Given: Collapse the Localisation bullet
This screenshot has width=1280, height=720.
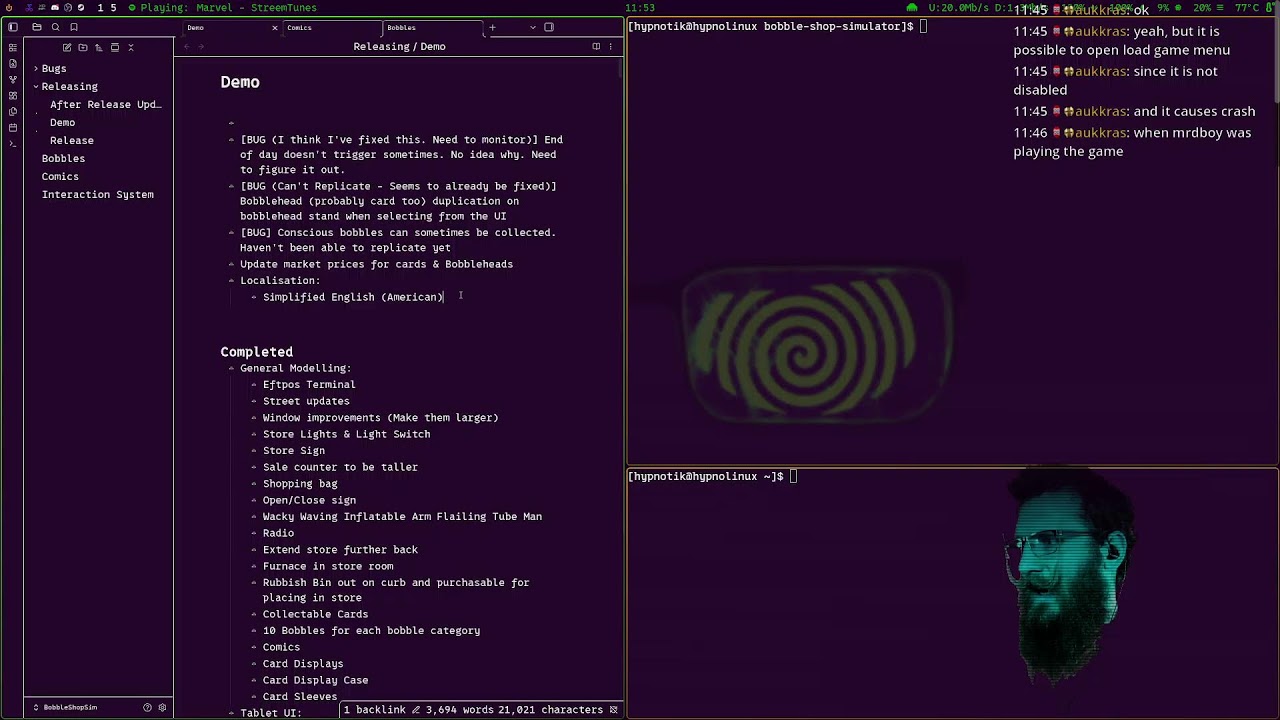Looking at the screenshot, I should [x=231, y=281].
